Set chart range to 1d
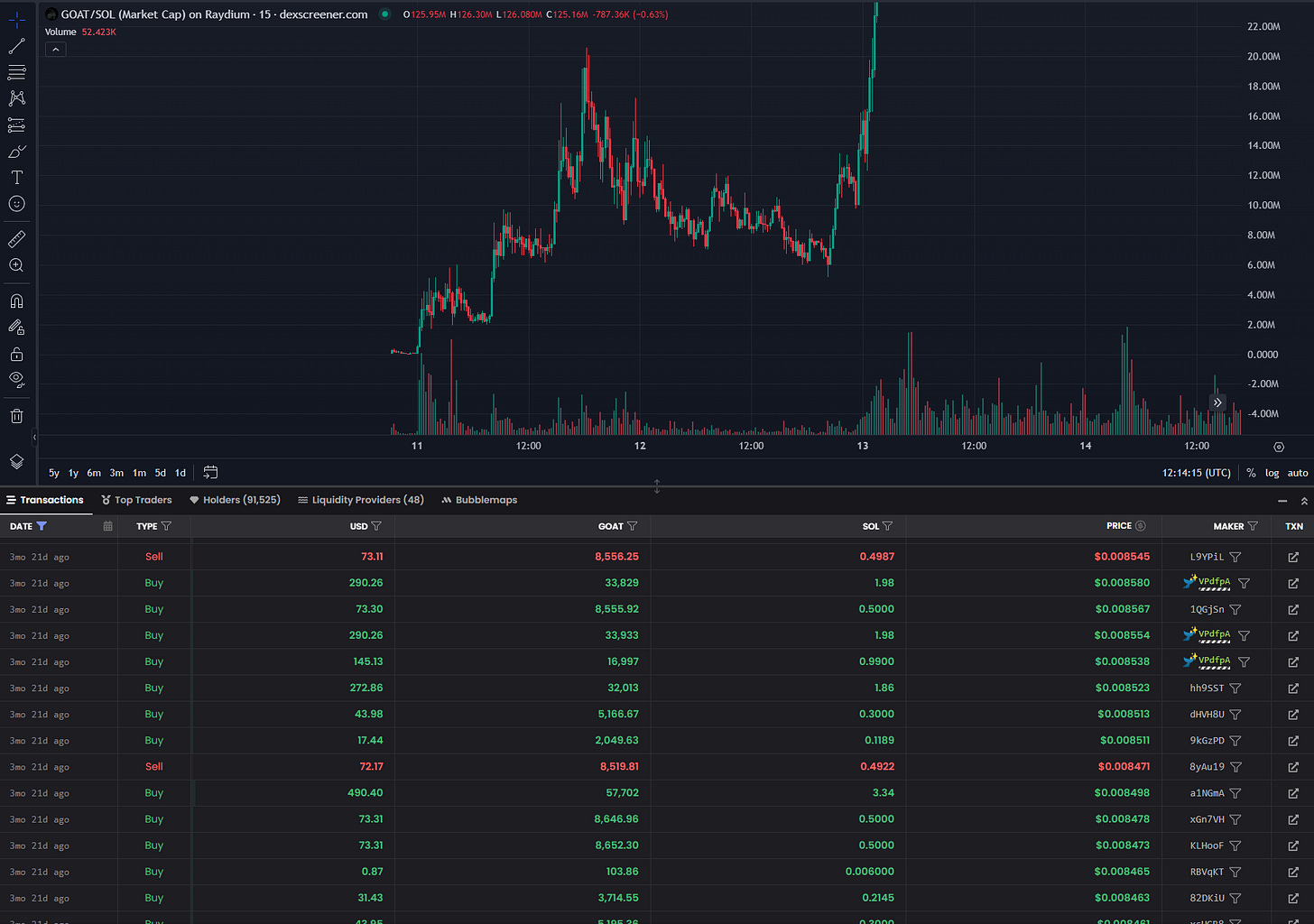1314x924 pixels. tap(180, 473)
